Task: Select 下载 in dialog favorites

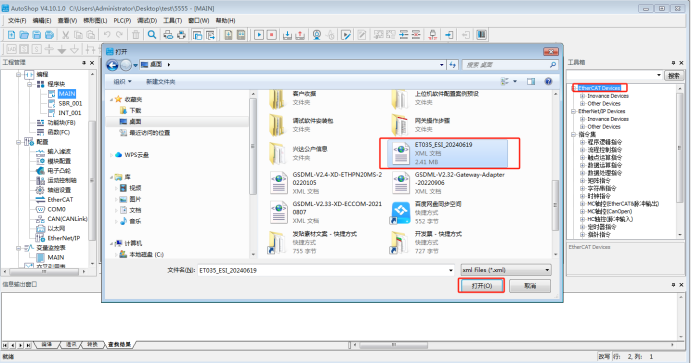Action: click(135, 111)
